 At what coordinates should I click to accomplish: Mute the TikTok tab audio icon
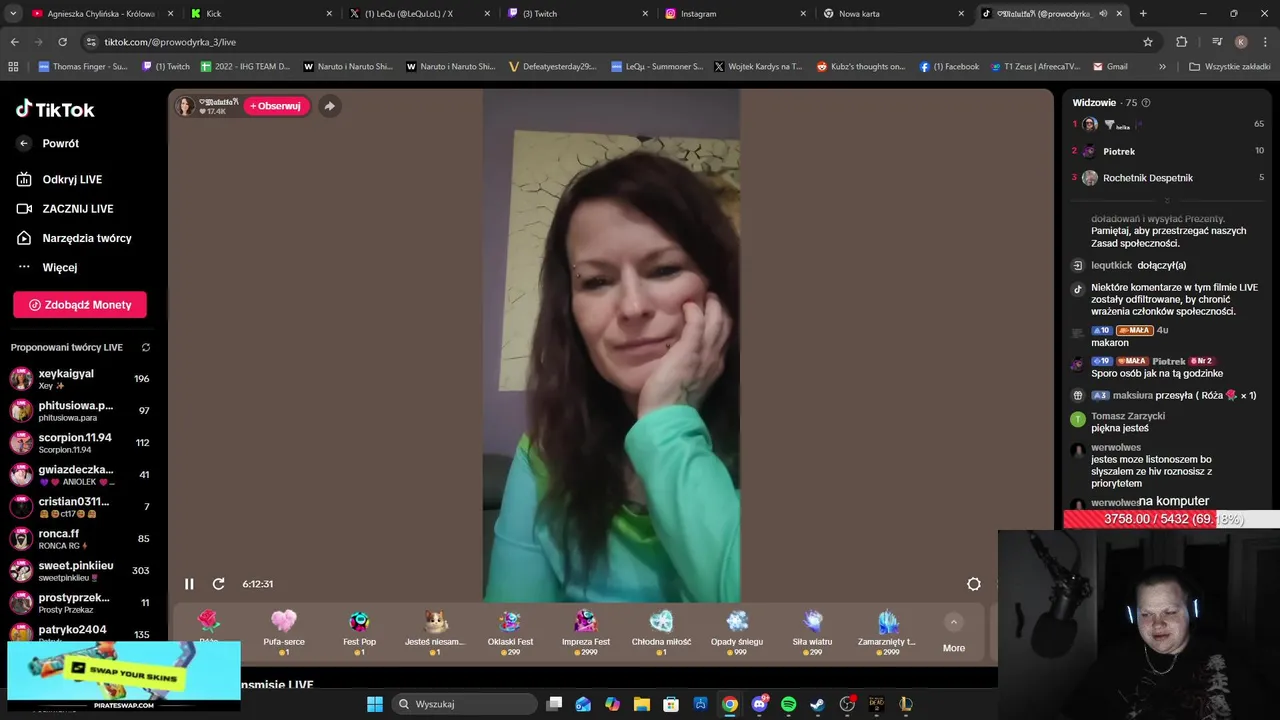1103,14
